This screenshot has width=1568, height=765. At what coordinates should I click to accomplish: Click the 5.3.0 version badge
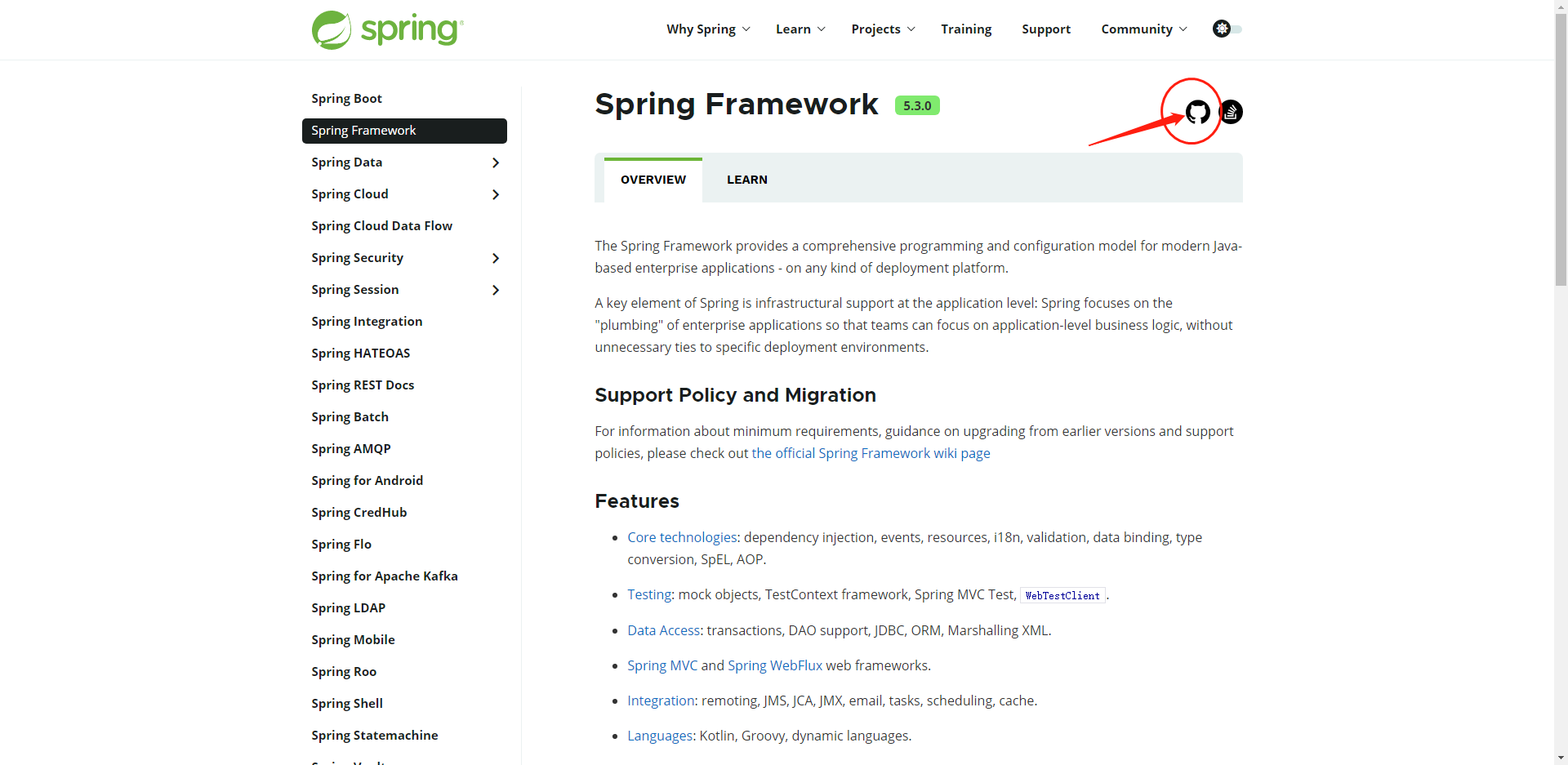tap(917, 105)
